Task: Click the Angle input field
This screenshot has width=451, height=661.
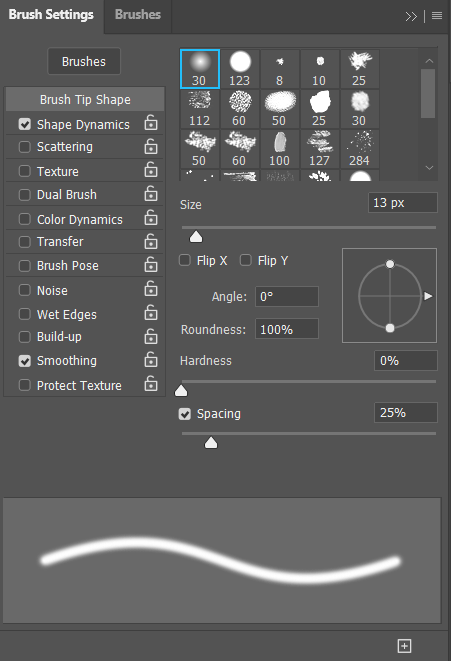Action: 287,296
